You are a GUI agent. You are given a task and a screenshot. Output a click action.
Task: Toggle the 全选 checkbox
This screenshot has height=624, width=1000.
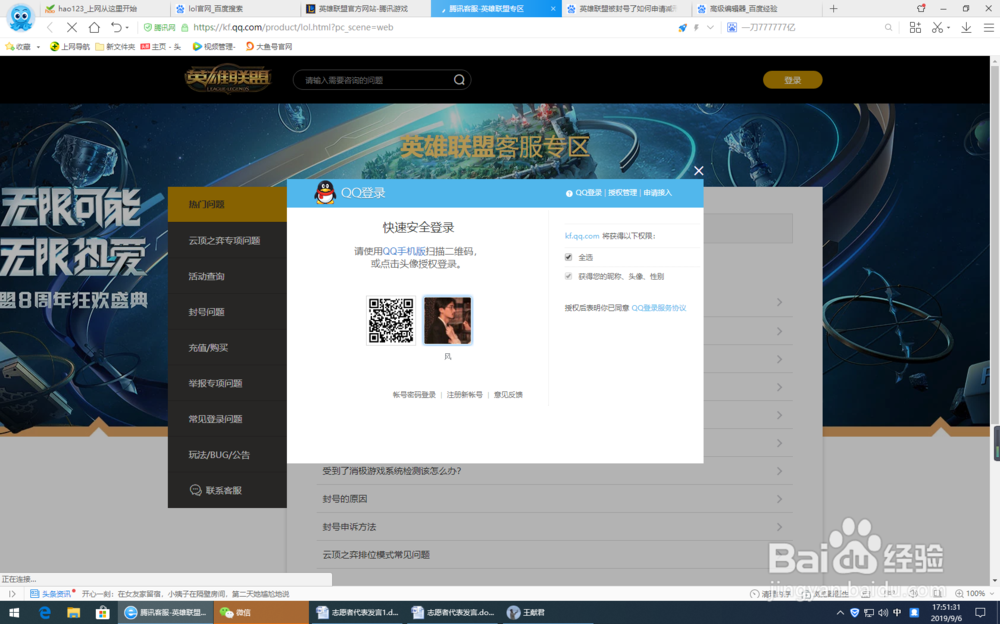[x=568, y=257]
